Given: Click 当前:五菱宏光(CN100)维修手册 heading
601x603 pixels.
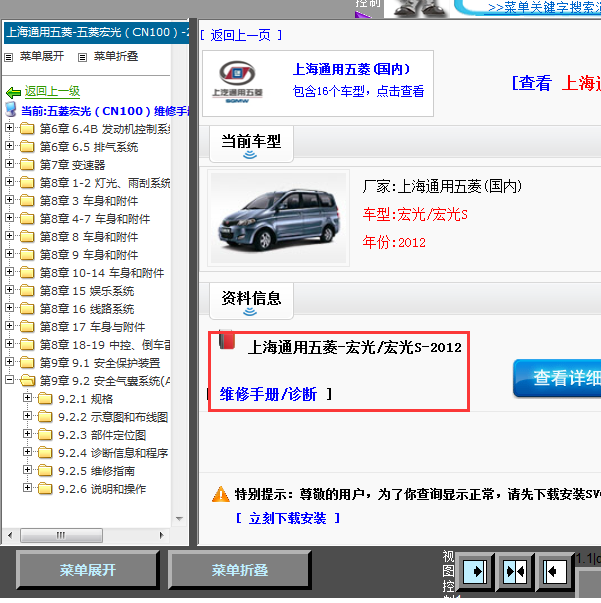Looking at the screenshot, I should (105, 111).
